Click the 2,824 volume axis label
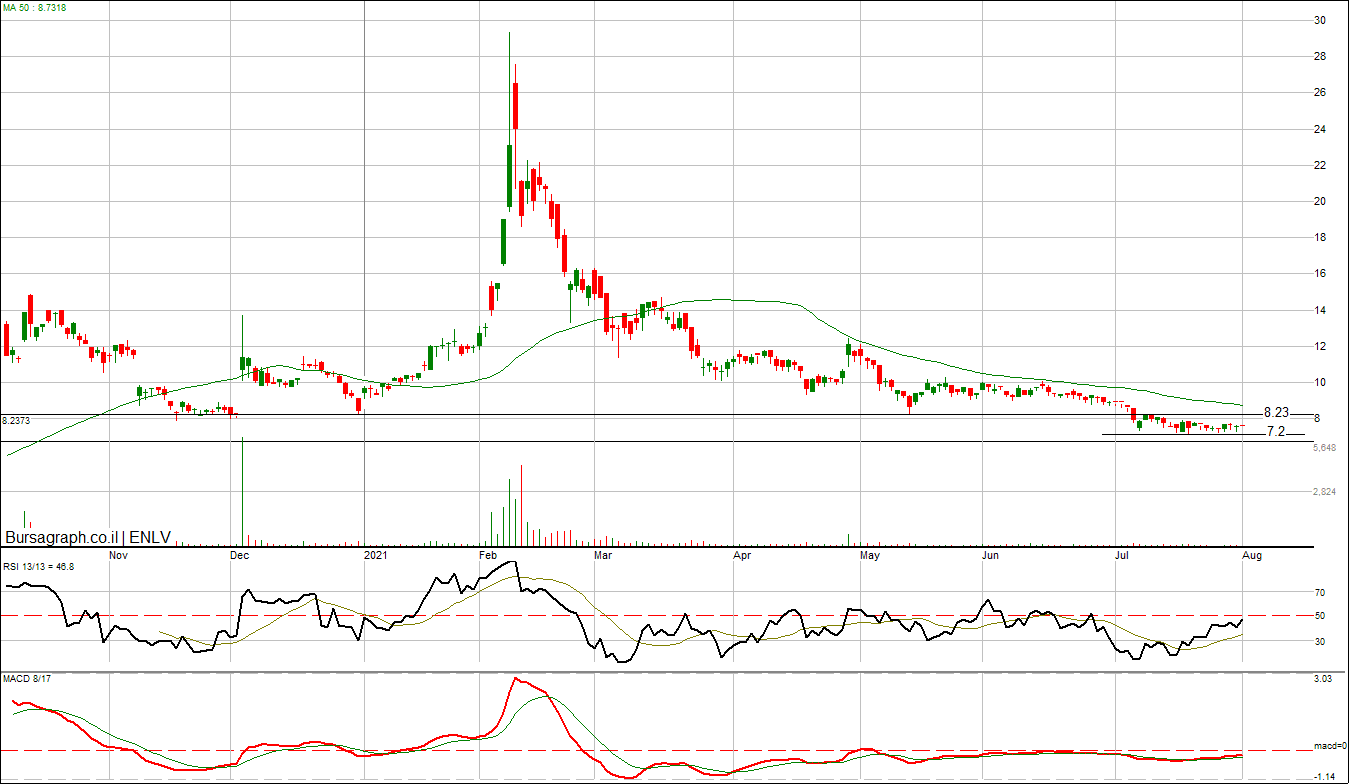The image size is (1349, 784). coord(1325,492)
